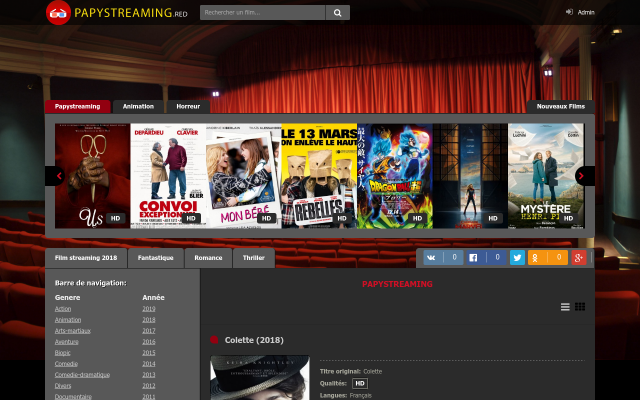The height and width of the screenshot is (400, 640).
Task: Select Film streaming 2018 tab
Action: pyautogui.click(x=86, y=258)
